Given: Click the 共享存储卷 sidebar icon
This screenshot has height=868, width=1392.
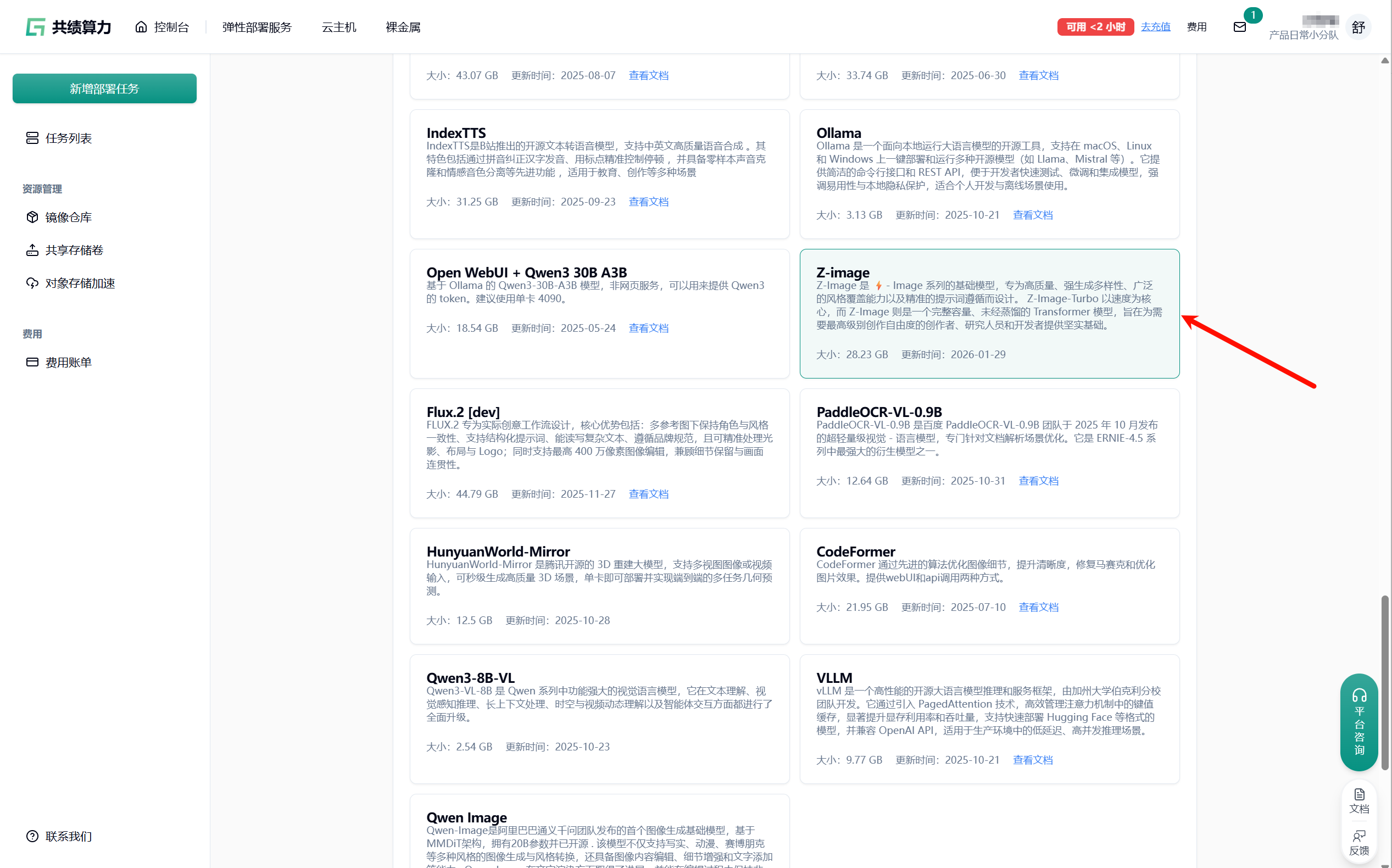Looking at the screenshot, I should point(32,251).
